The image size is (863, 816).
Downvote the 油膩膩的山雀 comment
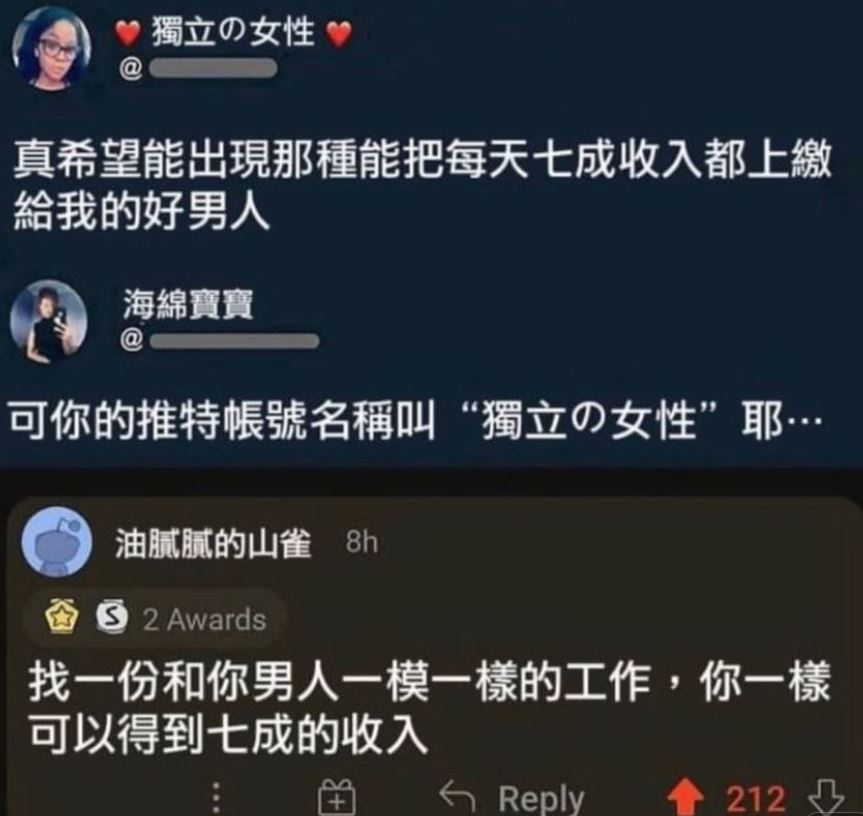(826, 797)
